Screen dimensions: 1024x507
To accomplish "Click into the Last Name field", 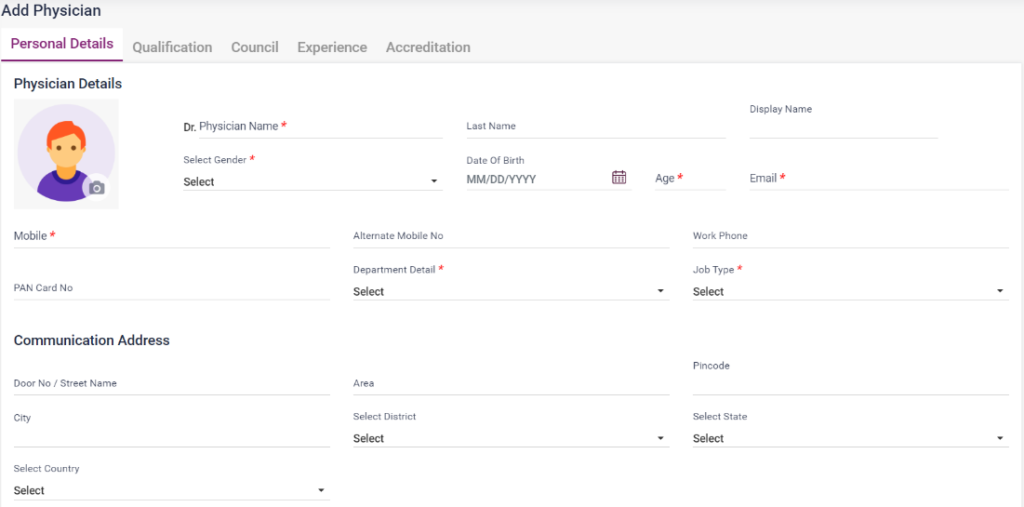I will (595, 127).
